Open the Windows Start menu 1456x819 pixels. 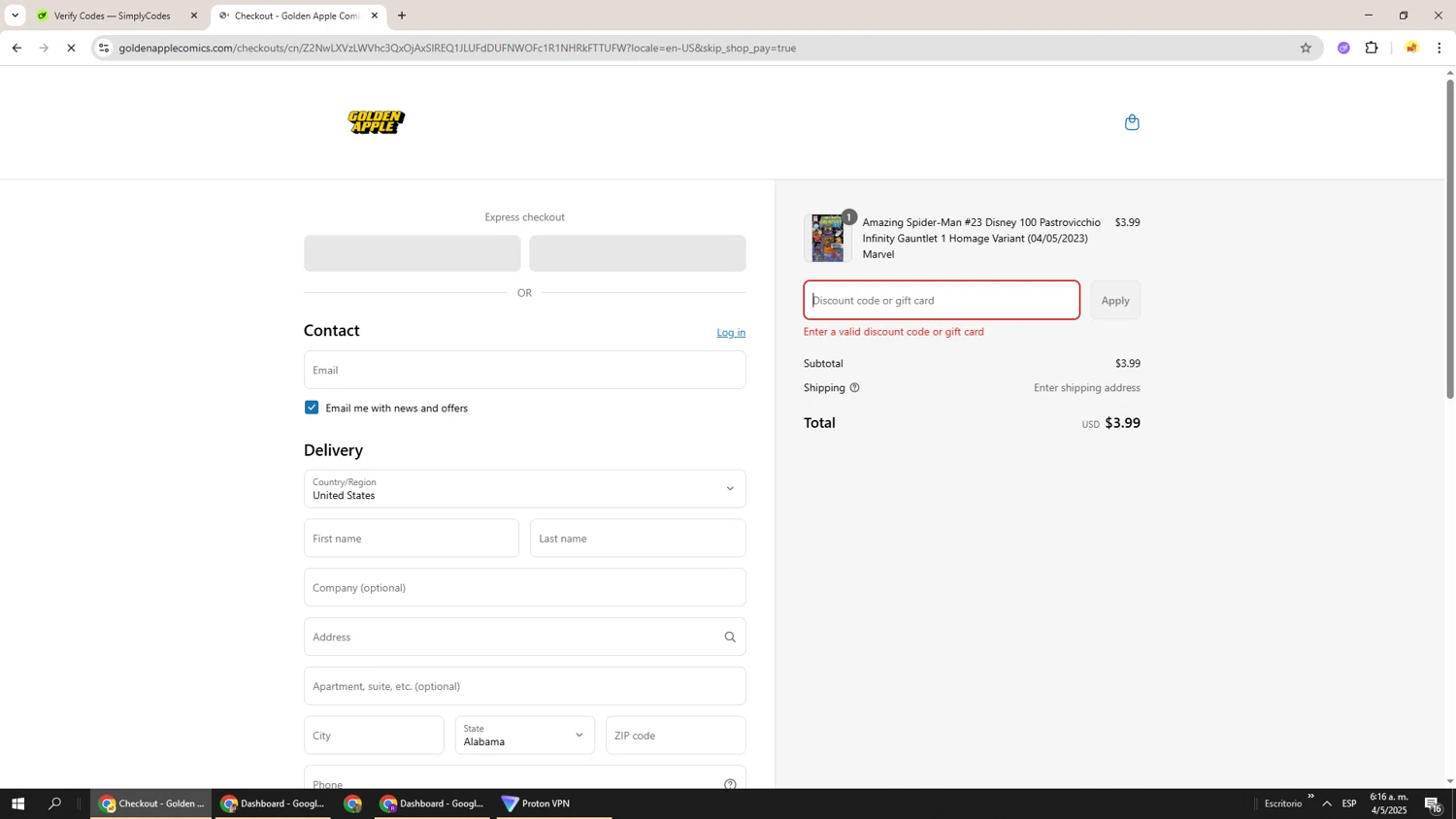(x=17, y=803)
